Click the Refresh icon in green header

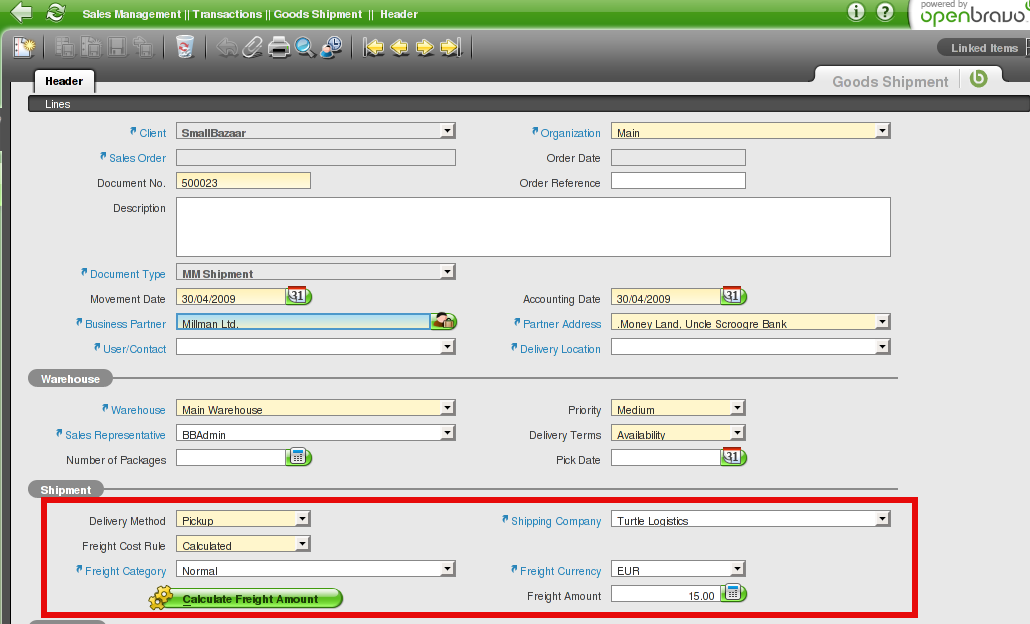[x=55, y=13]
